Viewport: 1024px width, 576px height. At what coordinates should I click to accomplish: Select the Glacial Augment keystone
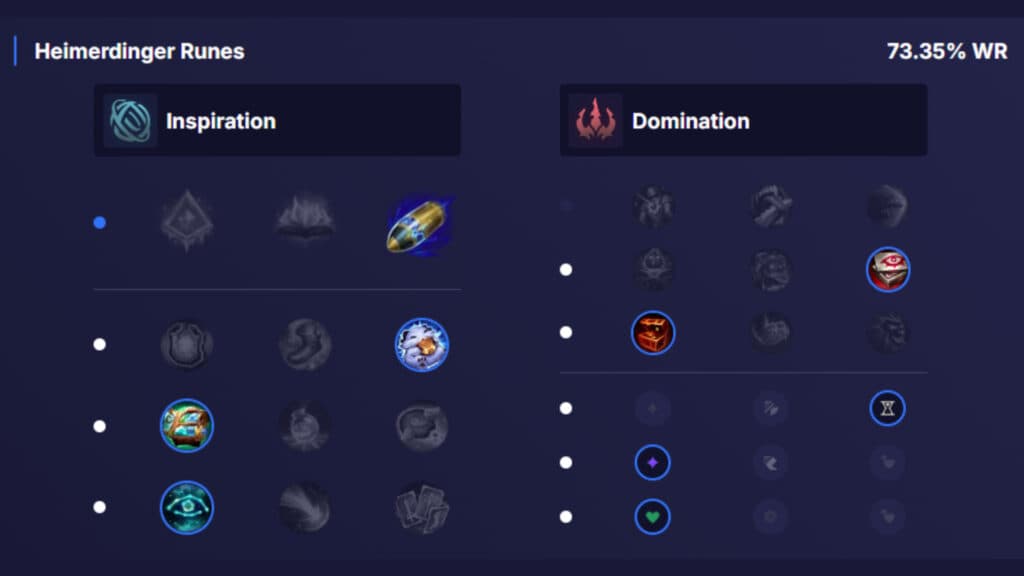(186, 222)
